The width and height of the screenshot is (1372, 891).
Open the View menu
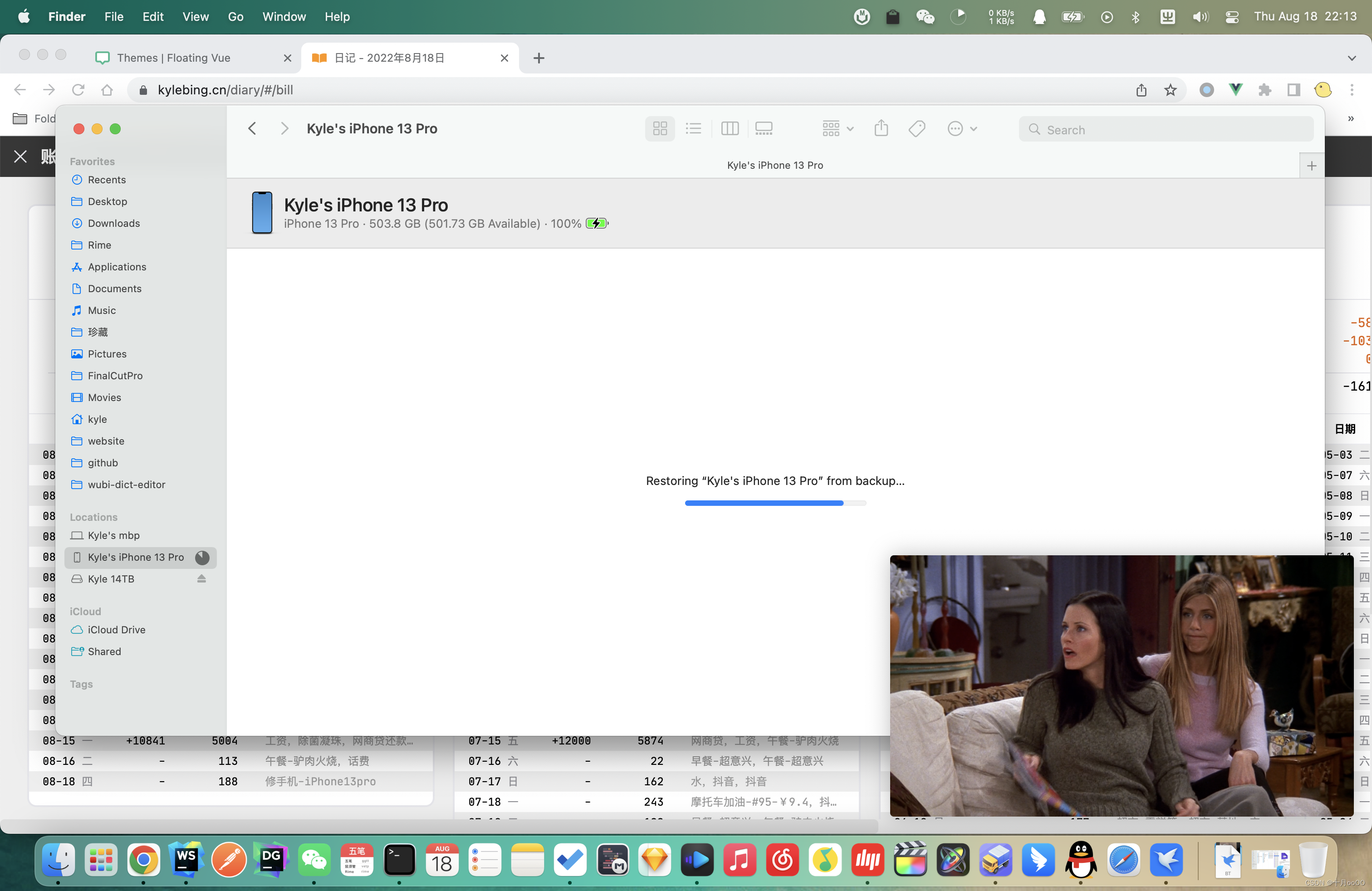(196, 17)
